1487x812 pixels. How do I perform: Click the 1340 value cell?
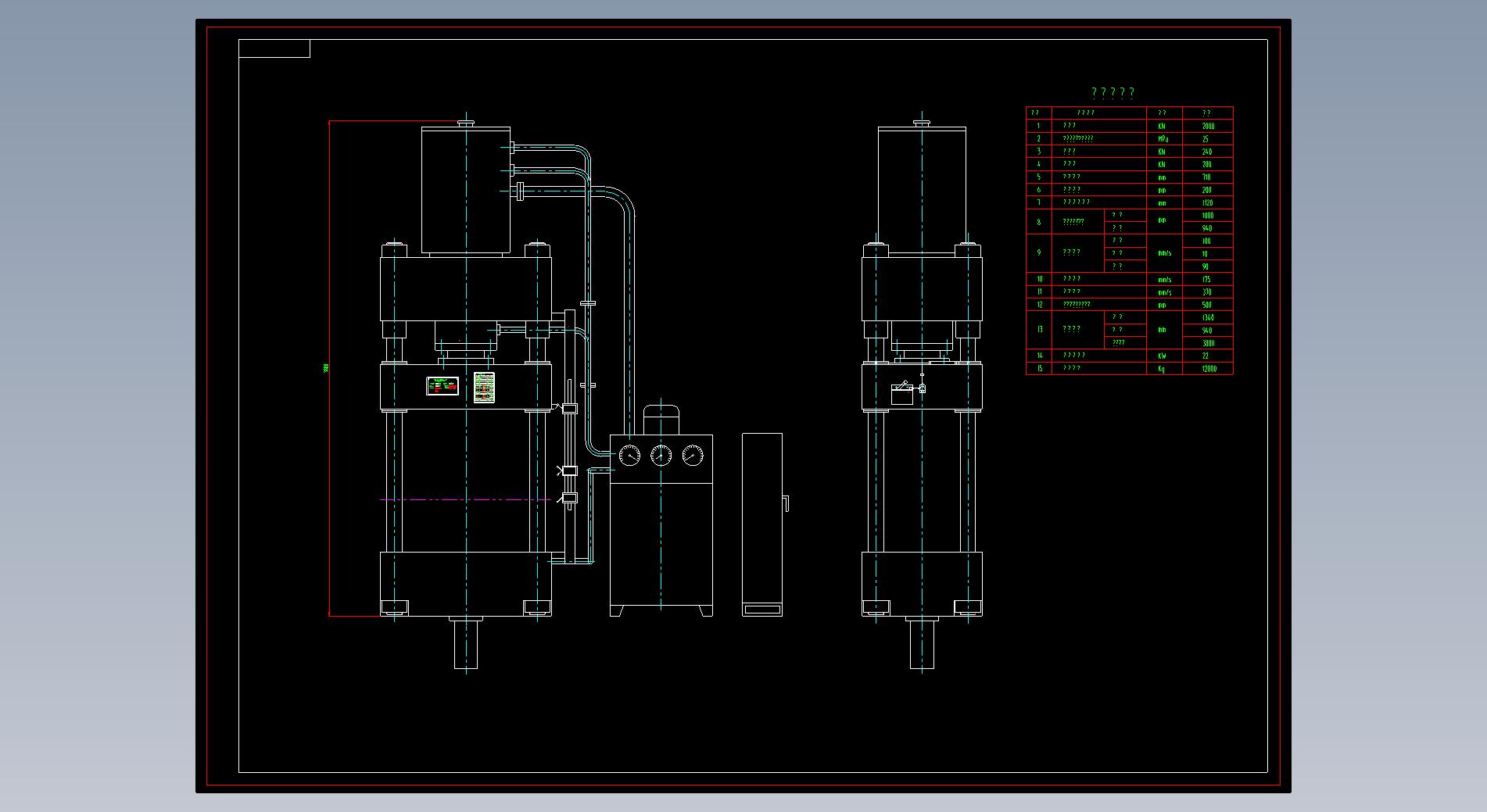(x=1208, y=317)
